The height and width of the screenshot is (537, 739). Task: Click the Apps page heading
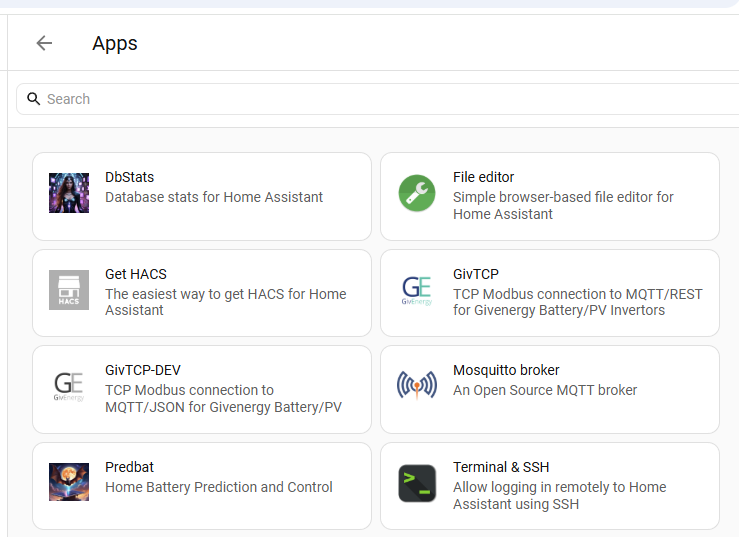click(x=115, y=43)
